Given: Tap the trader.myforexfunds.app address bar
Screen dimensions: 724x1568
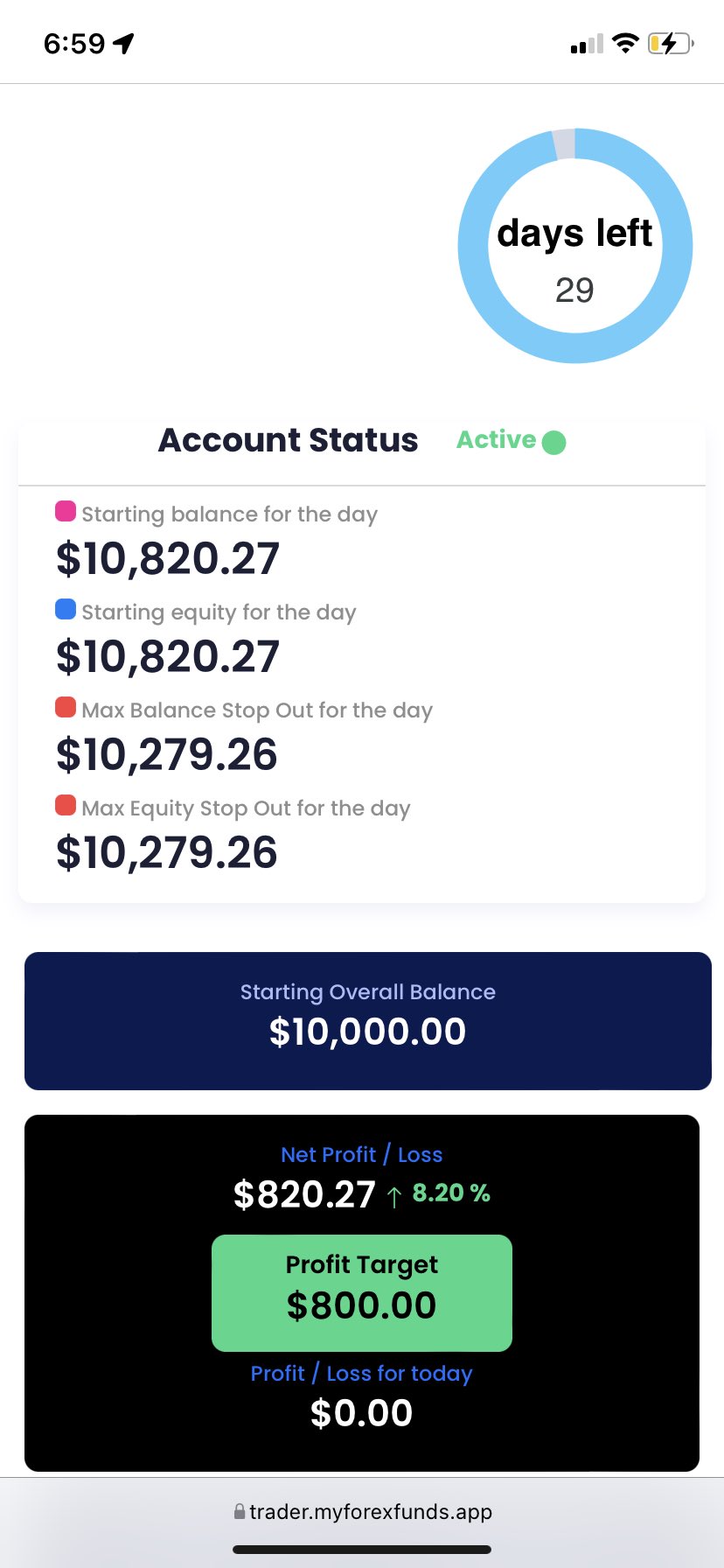Looking at the screenshot, I should coord(370,1511).
